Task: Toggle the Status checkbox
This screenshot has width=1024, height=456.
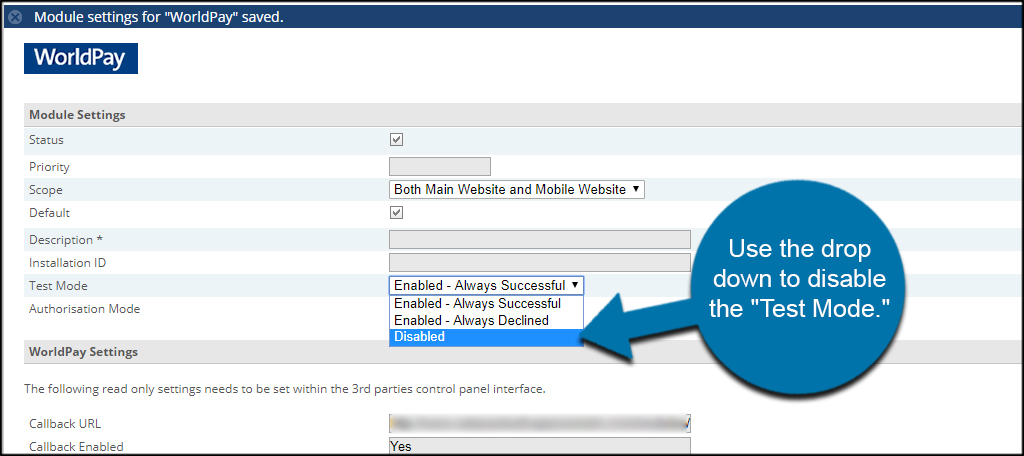Action: [396, 140]
